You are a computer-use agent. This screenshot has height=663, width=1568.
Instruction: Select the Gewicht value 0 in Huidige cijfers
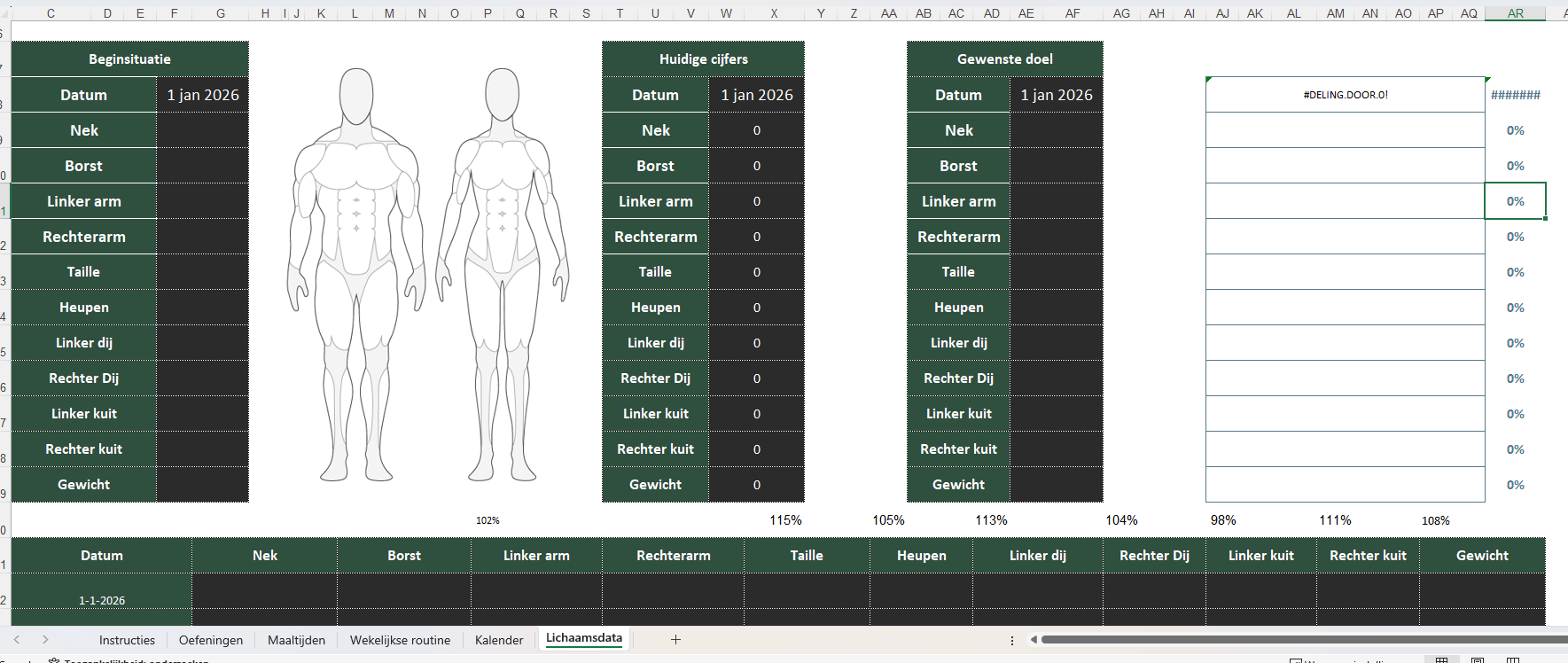click(x=756, y=485)
